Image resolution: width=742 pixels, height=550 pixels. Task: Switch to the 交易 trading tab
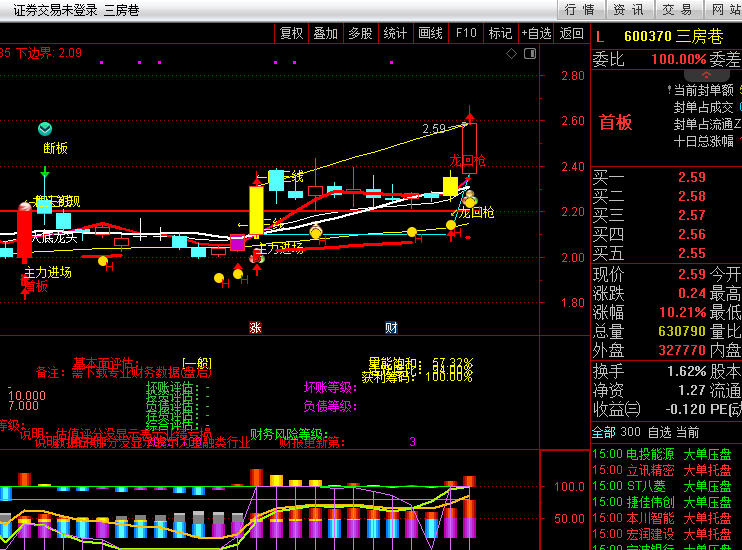677,10
